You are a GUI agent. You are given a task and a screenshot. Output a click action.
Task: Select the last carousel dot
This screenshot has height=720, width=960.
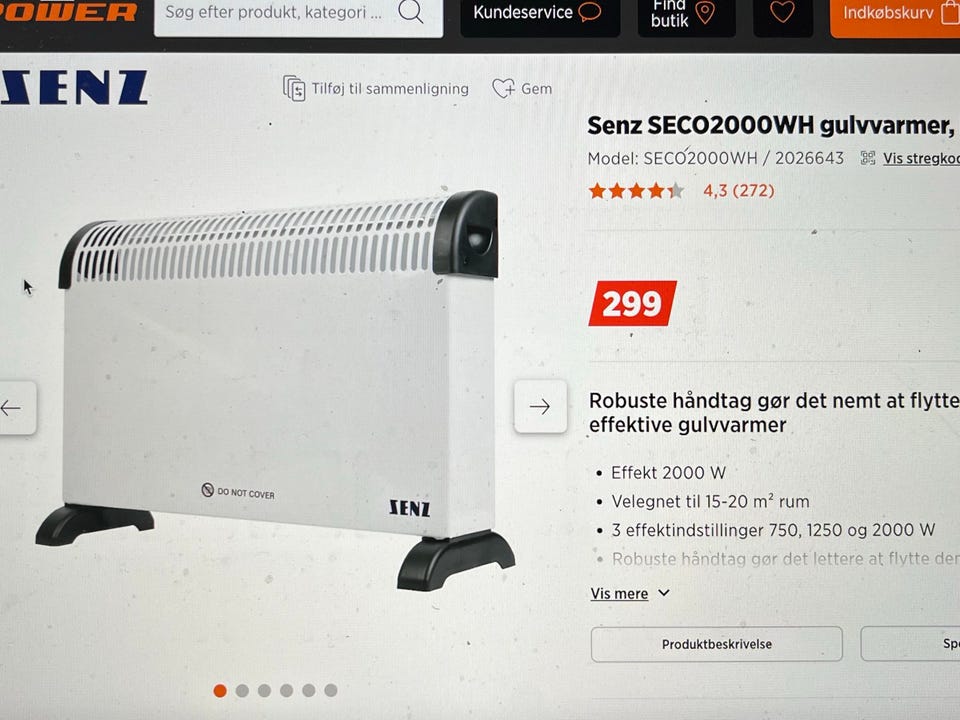tap(331, 691)
